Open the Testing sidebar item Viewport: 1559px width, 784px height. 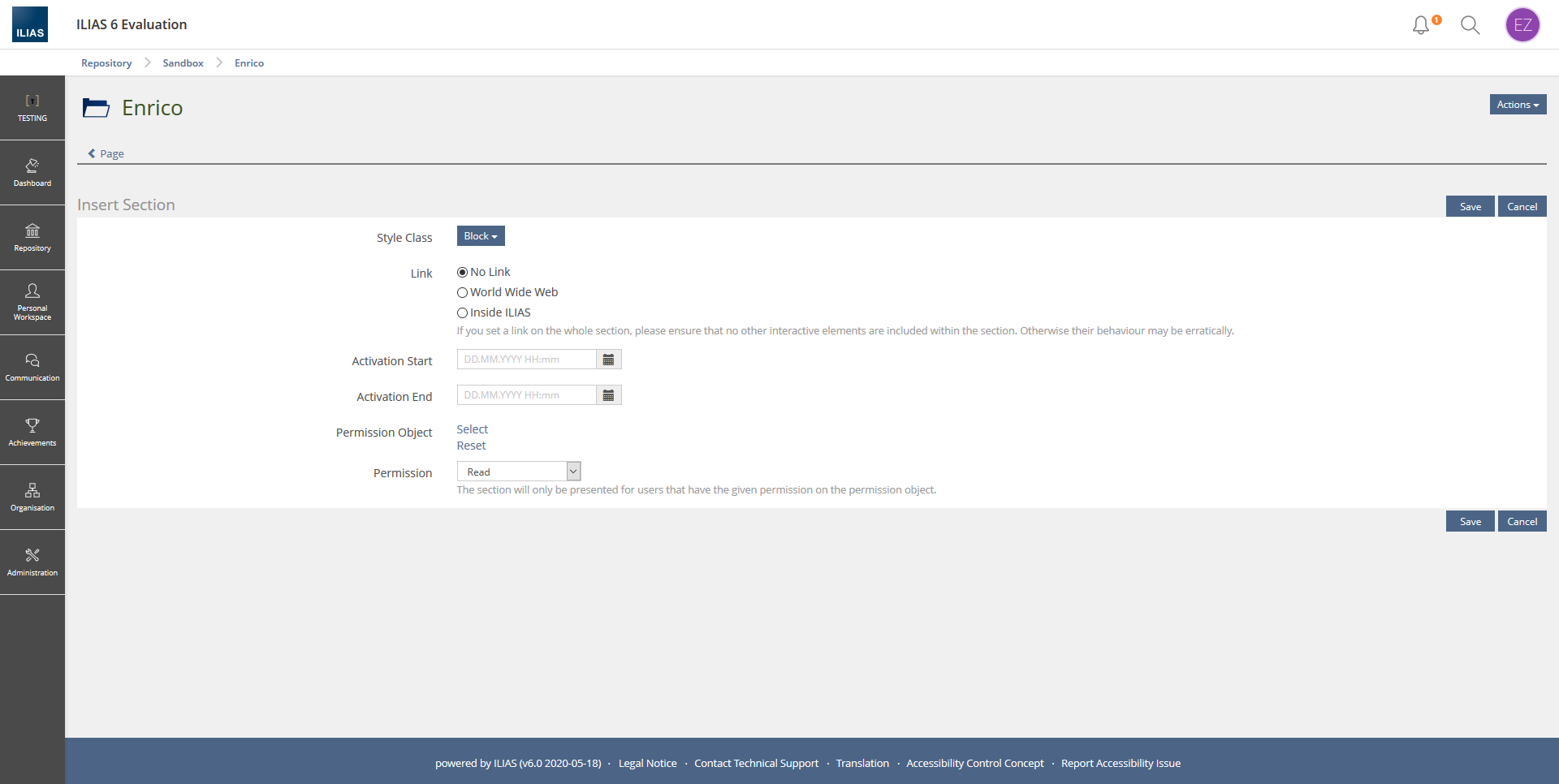[32, 108]
